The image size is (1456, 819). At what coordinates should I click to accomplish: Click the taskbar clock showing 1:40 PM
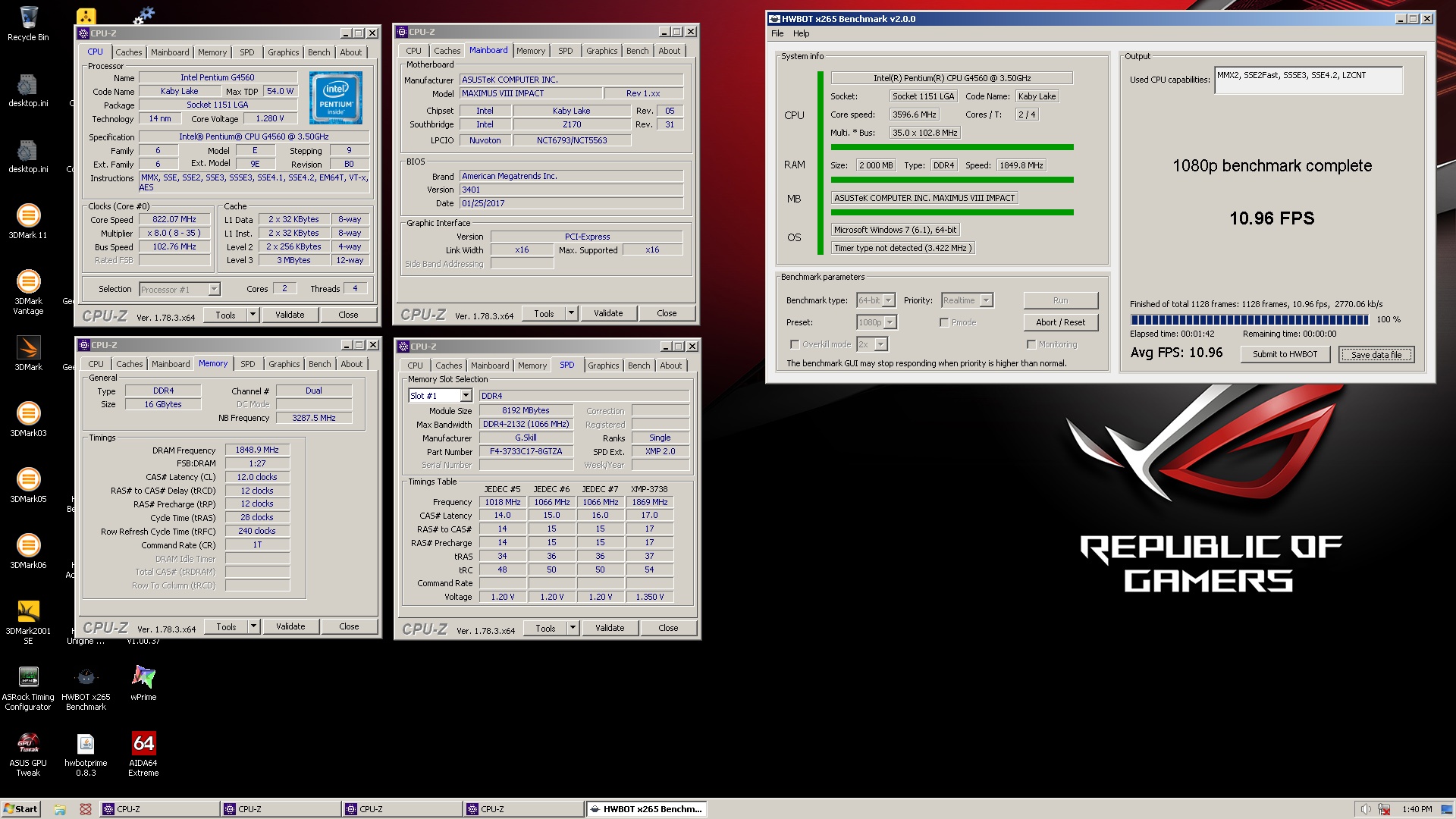(x=1417, y=809)
